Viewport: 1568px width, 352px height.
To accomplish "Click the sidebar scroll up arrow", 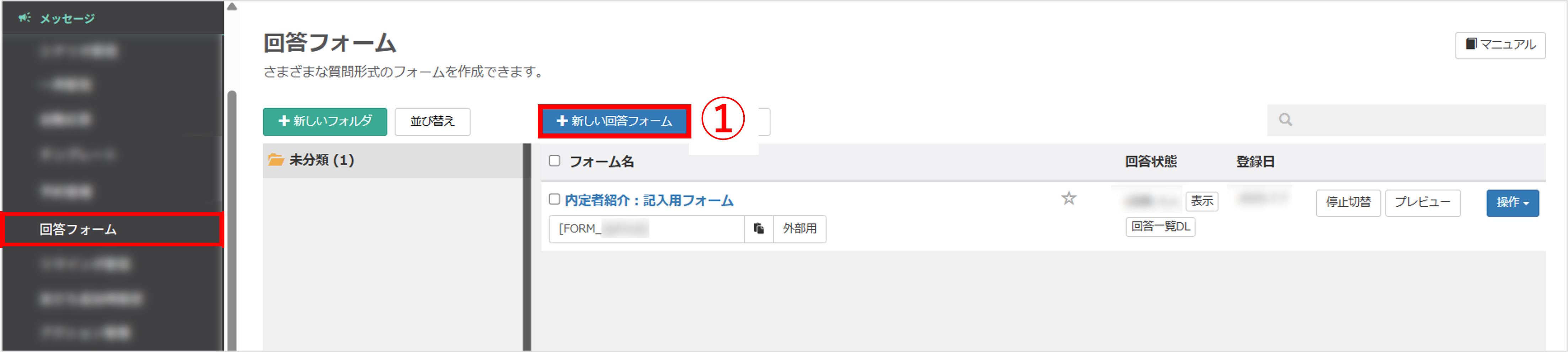I will 232,7.
